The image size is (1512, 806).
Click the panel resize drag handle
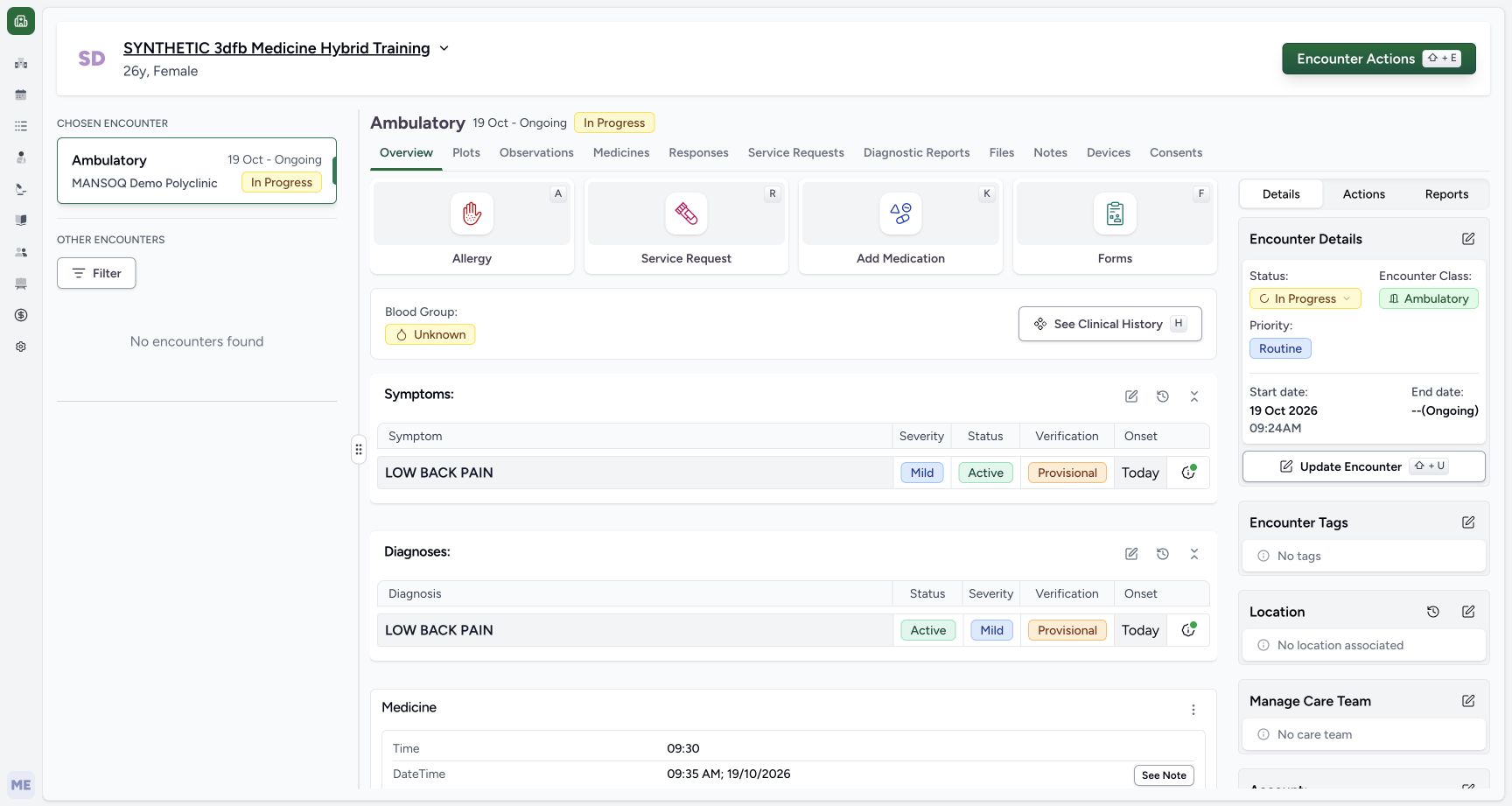click(x=359, y=449)
